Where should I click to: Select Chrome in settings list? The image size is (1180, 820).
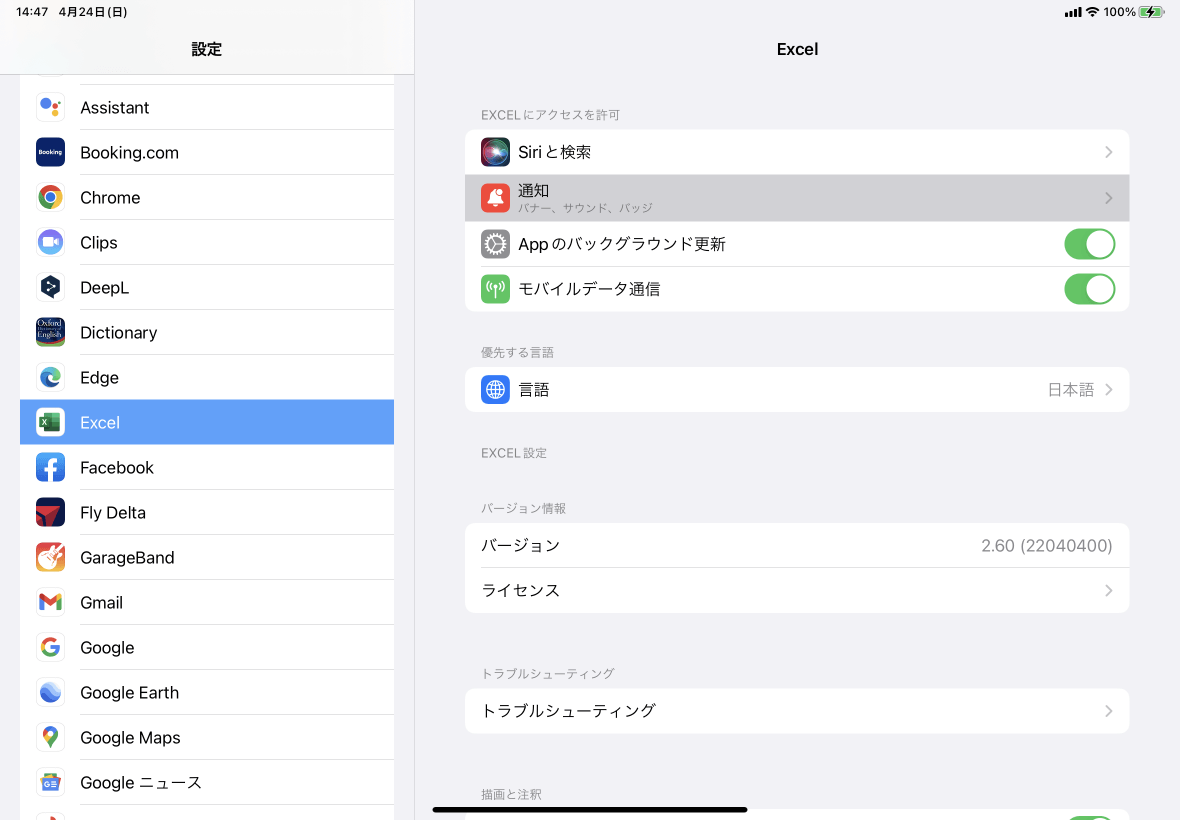(x=207, y=198)
